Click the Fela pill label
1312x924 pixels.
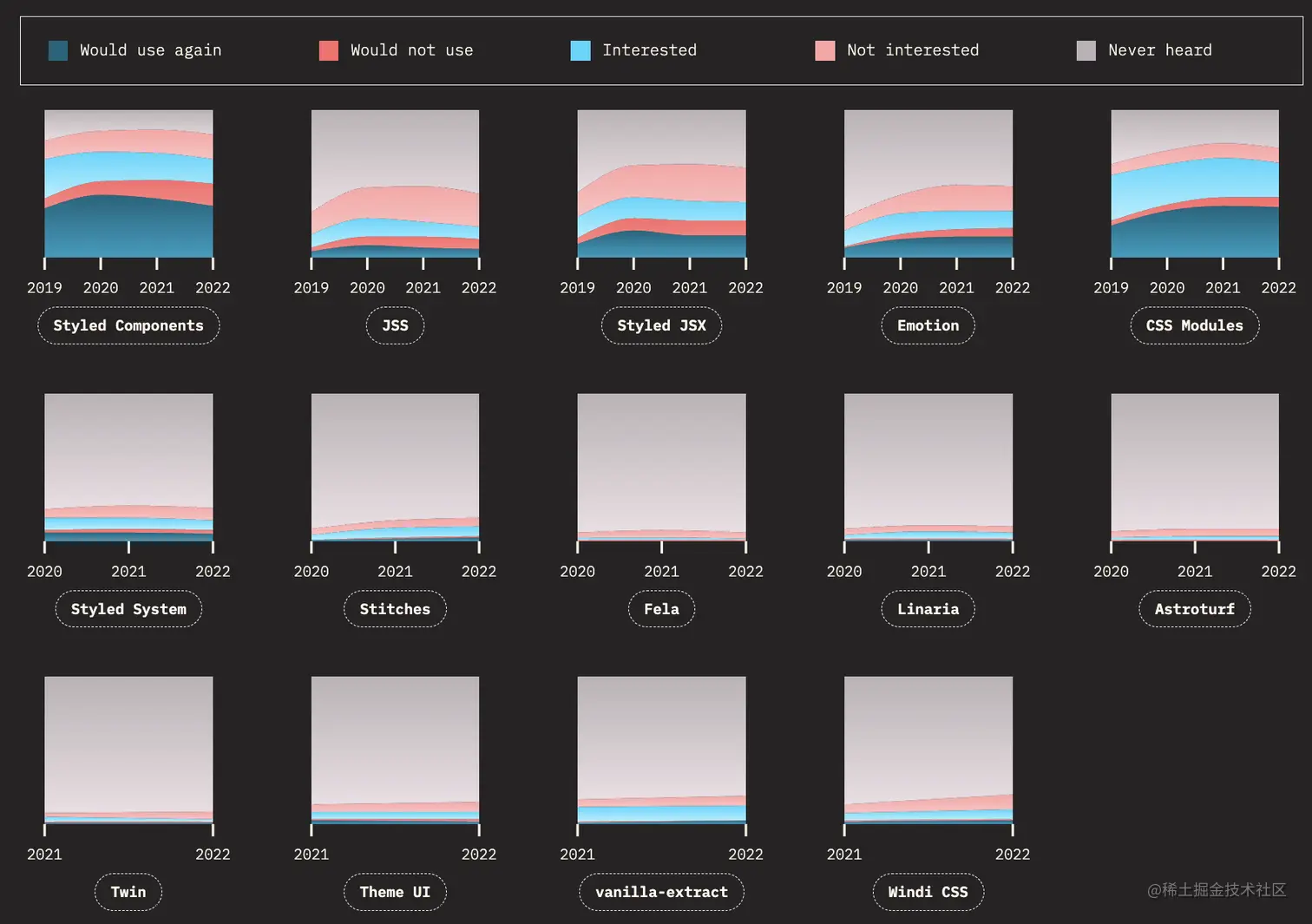coord(661,609)
